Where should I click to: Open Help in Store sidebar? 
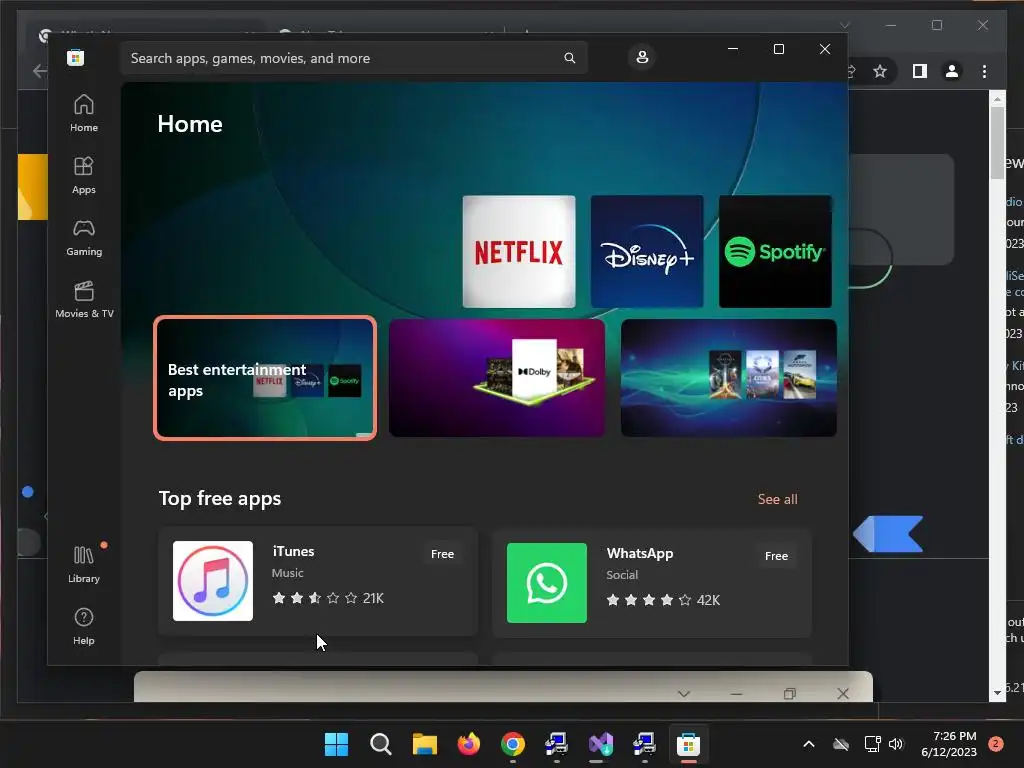click(x=84, y=626)
